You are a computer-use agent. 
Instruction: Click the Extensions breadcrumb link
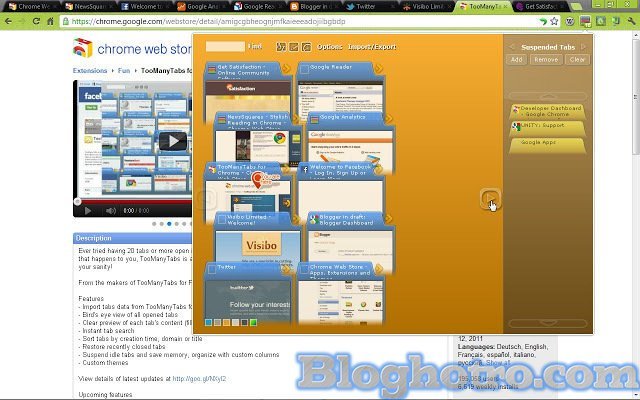click(90, 71)
